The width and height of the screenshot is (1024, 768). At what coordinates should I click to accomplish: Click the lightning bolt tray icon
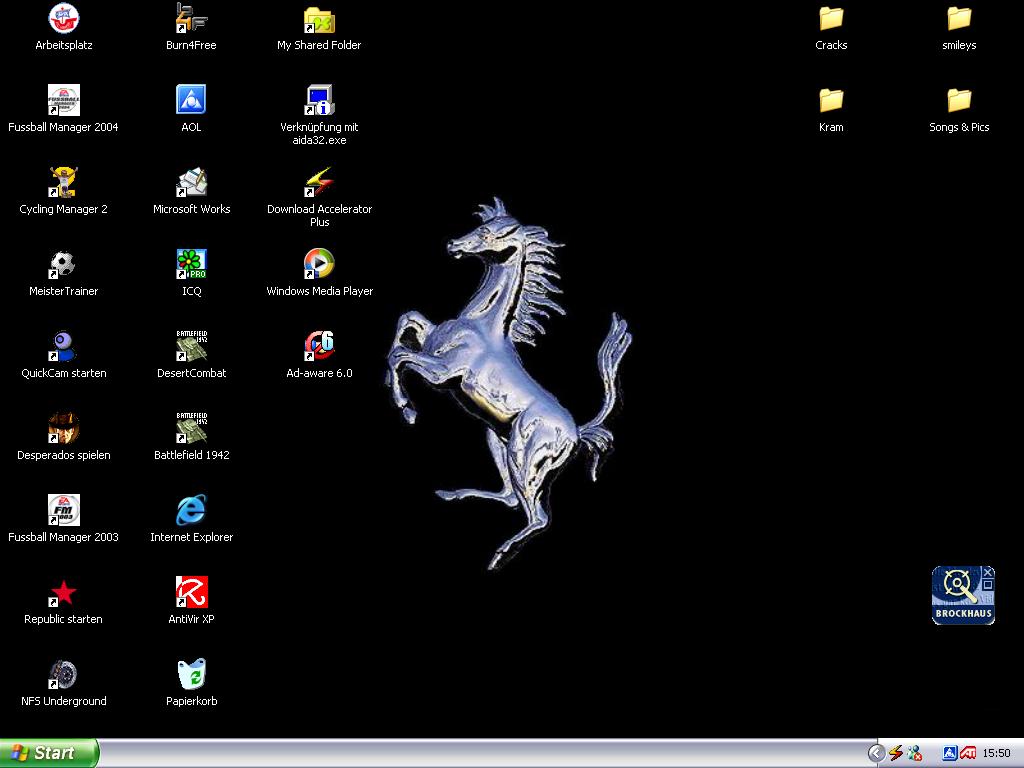click(896, 753)
